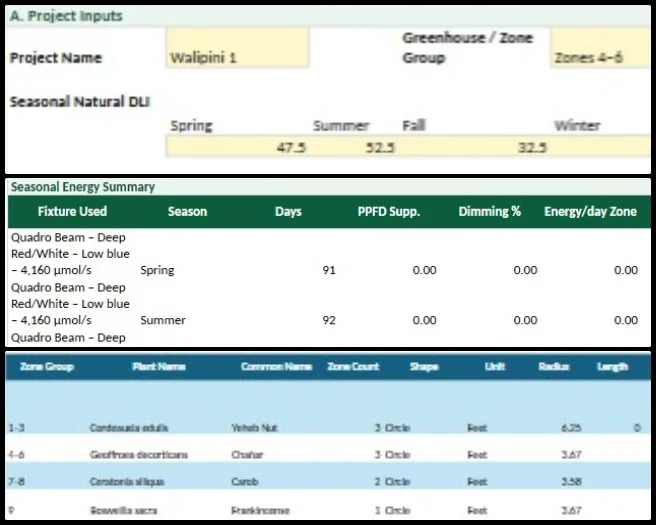Select radius 6.25 in the 1-3 row
The width and height of the screenshot is (656, 525).
pos(571,428)
